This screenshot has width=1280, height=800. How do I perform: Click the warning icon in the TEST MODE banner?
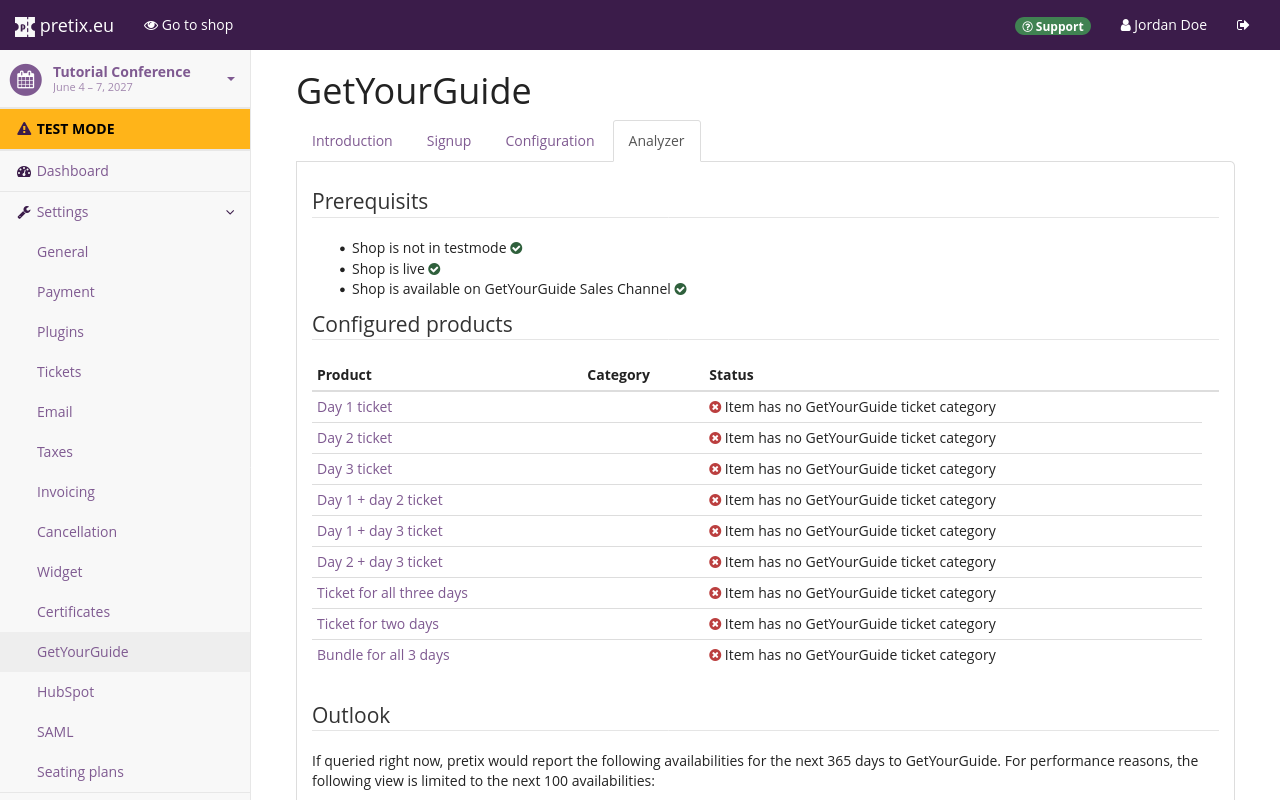pos(23,128)
